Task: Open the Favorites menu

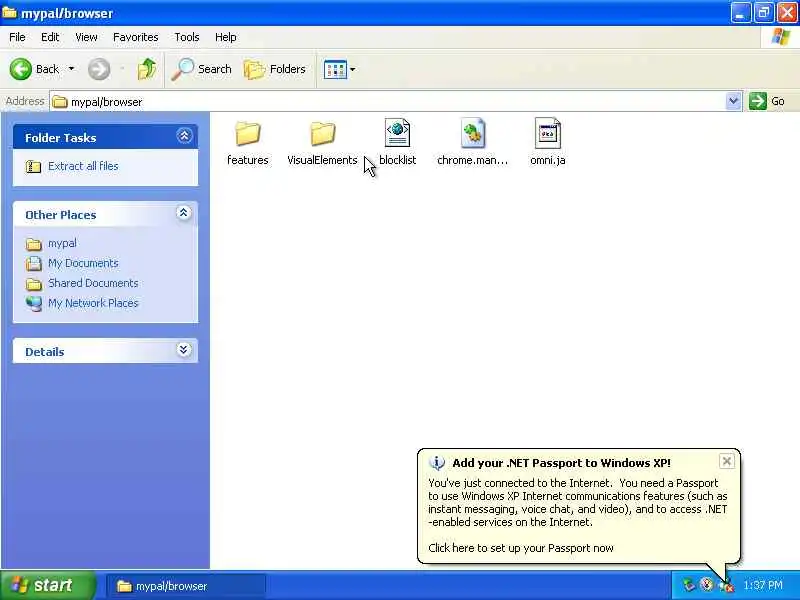Action: (136, 37)
